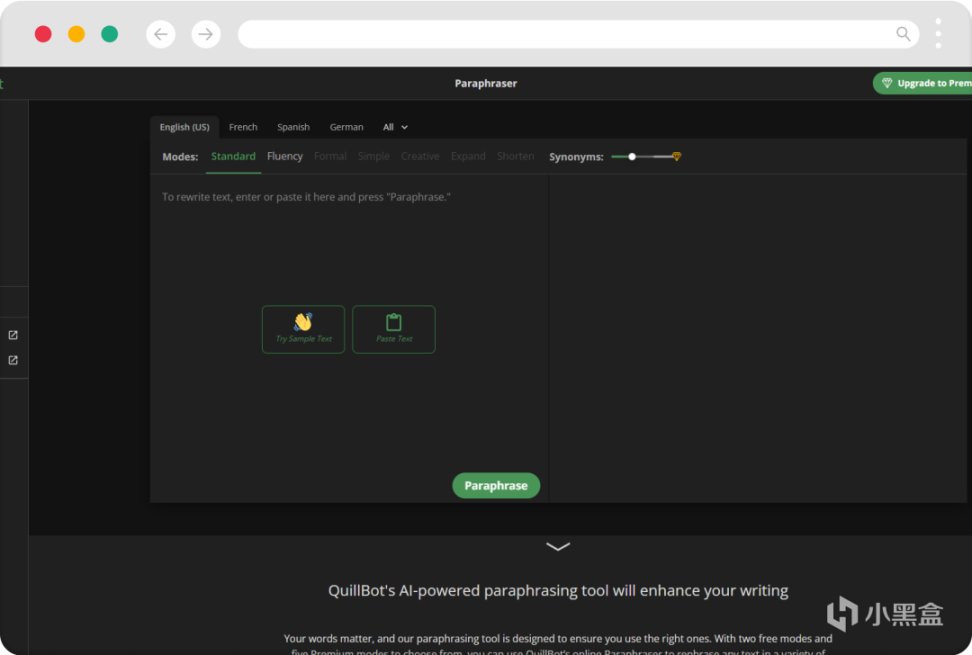
Task: Click the browser address bar field
Action: tap(578, 34)
